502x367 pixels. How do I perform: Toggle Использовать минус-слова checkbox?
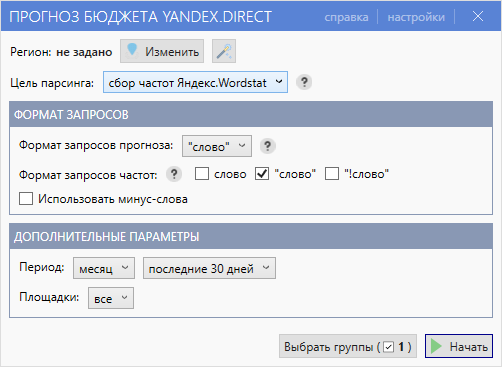coord(26,198)
